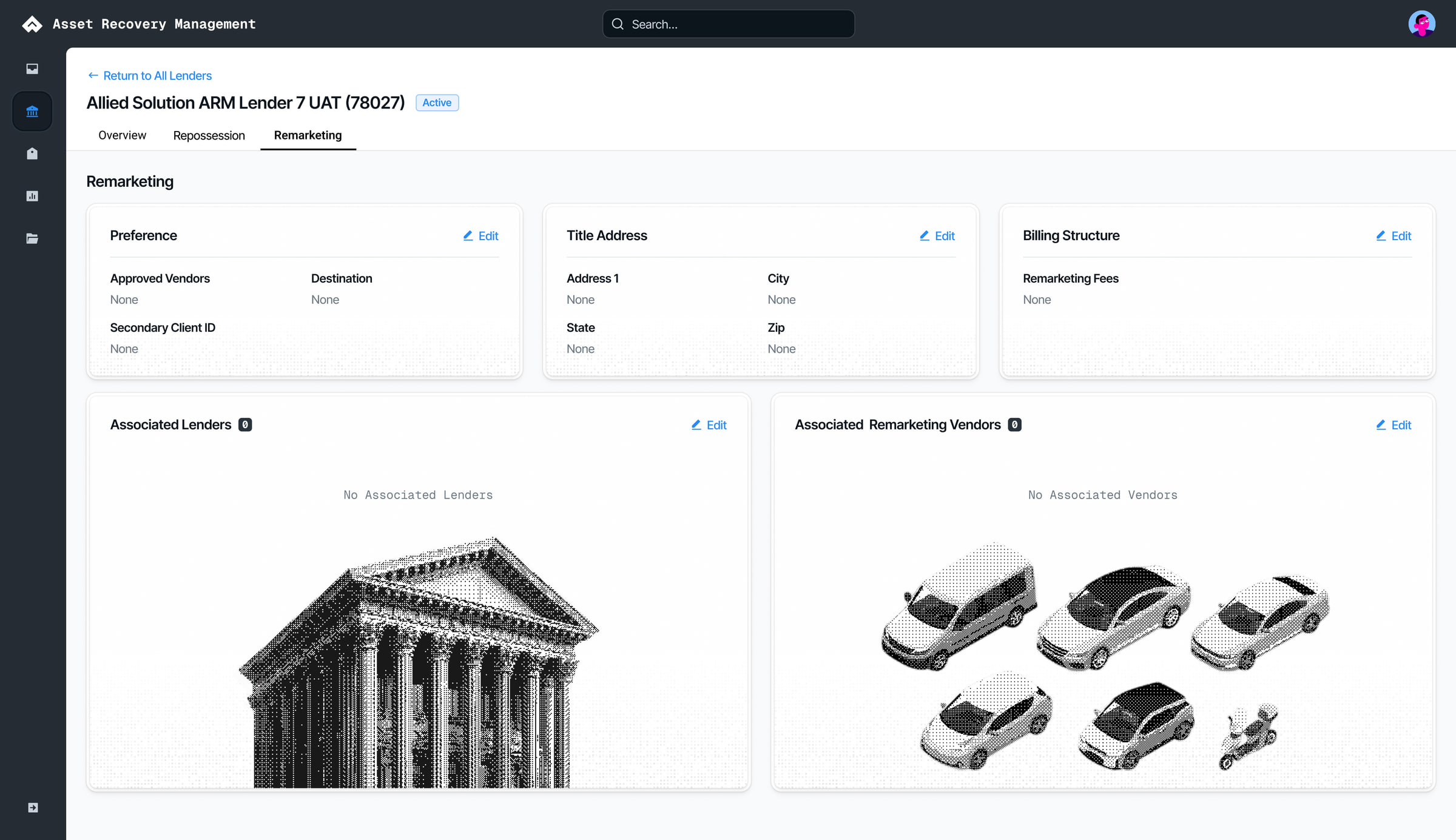1456x840 pixels.
Task: Open the inbox icon in sidebar
Action: [32, 69]
